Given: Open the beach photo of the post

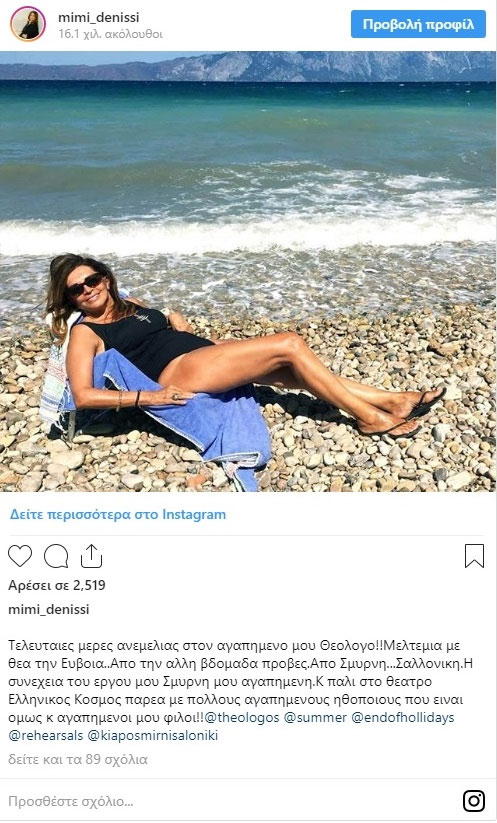Looking at the screenshot, I should (x=248, y=271).
